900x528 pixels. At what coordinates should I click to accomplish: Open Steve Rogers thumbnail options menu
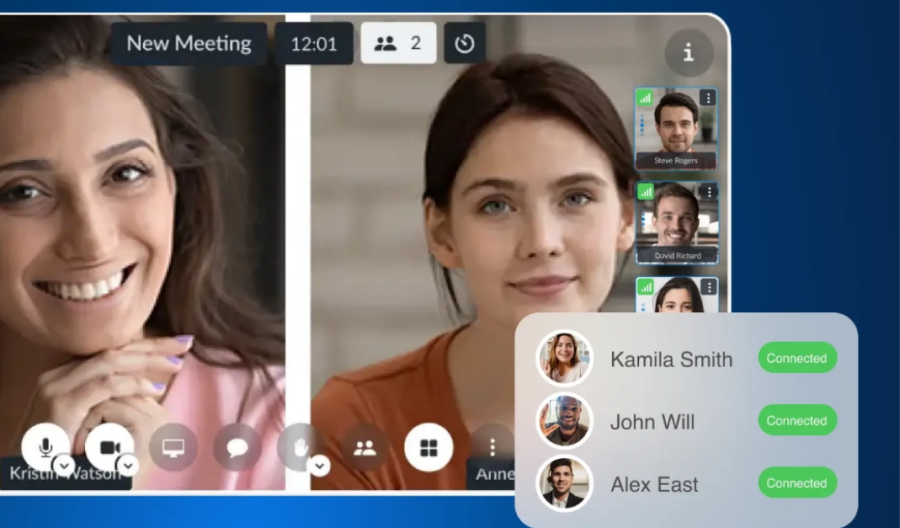click(x=708, y=98)
